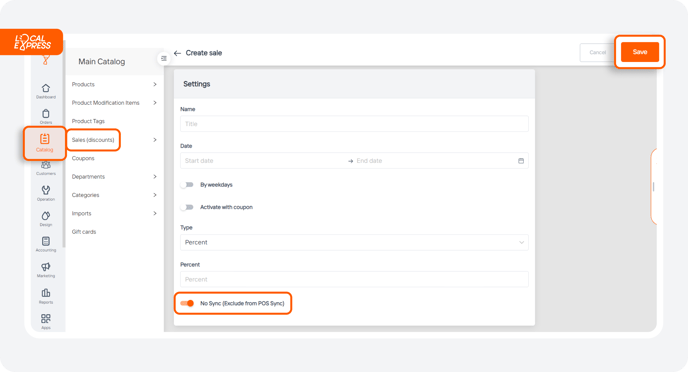Open the Dashboard home icon
Screen dimensions: 688x372
pos(46,89)
